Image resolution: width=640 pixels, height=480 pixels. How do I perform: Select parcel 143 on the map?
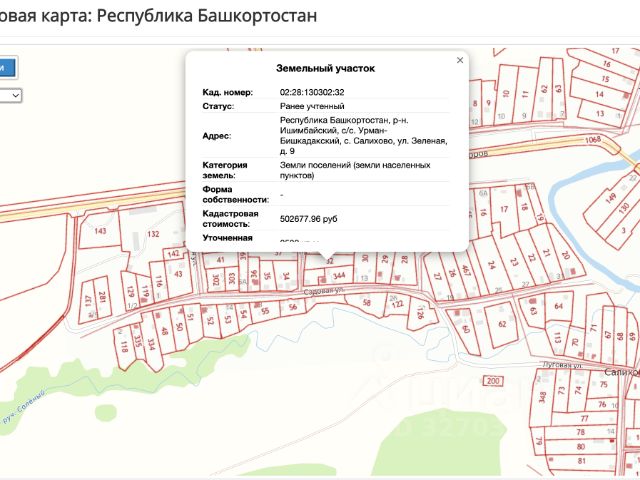point(100,231)
